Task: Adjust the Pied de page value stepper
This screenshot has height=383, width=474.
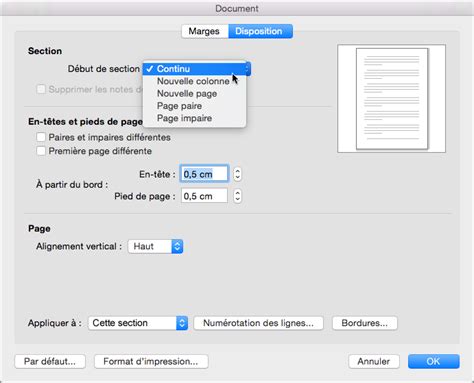Action: click(x=237, y=196)
